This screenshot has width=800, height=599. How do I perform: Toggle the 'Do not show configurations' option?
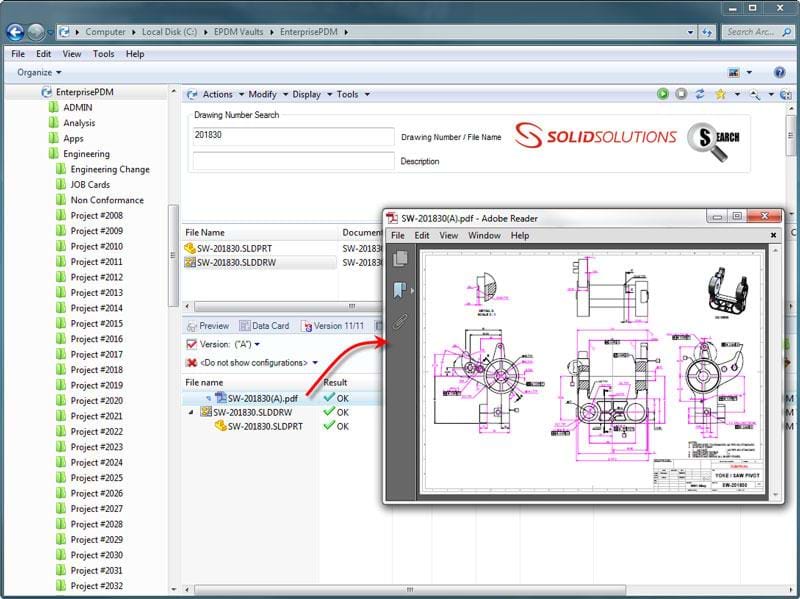[x=192, y=362]
